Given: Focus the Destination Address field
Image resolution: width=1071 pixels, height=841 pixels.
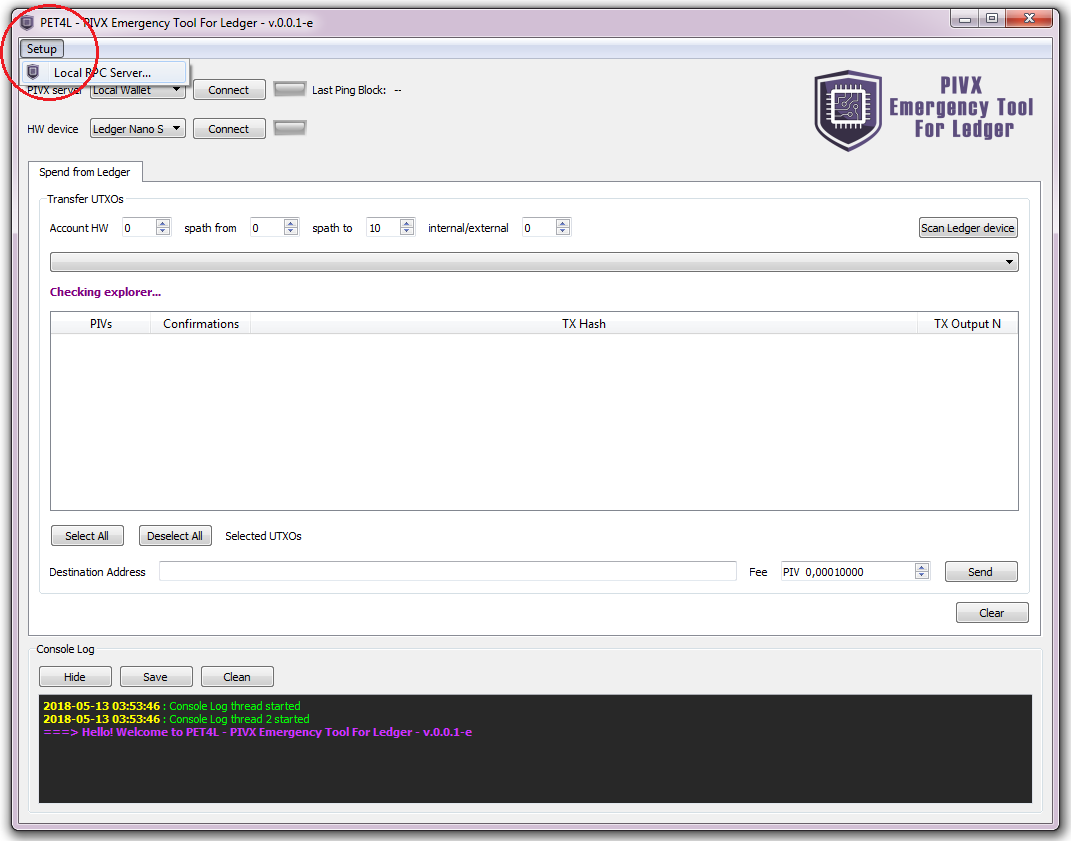Looking at the screenshot, I should (x=448, y=571).
